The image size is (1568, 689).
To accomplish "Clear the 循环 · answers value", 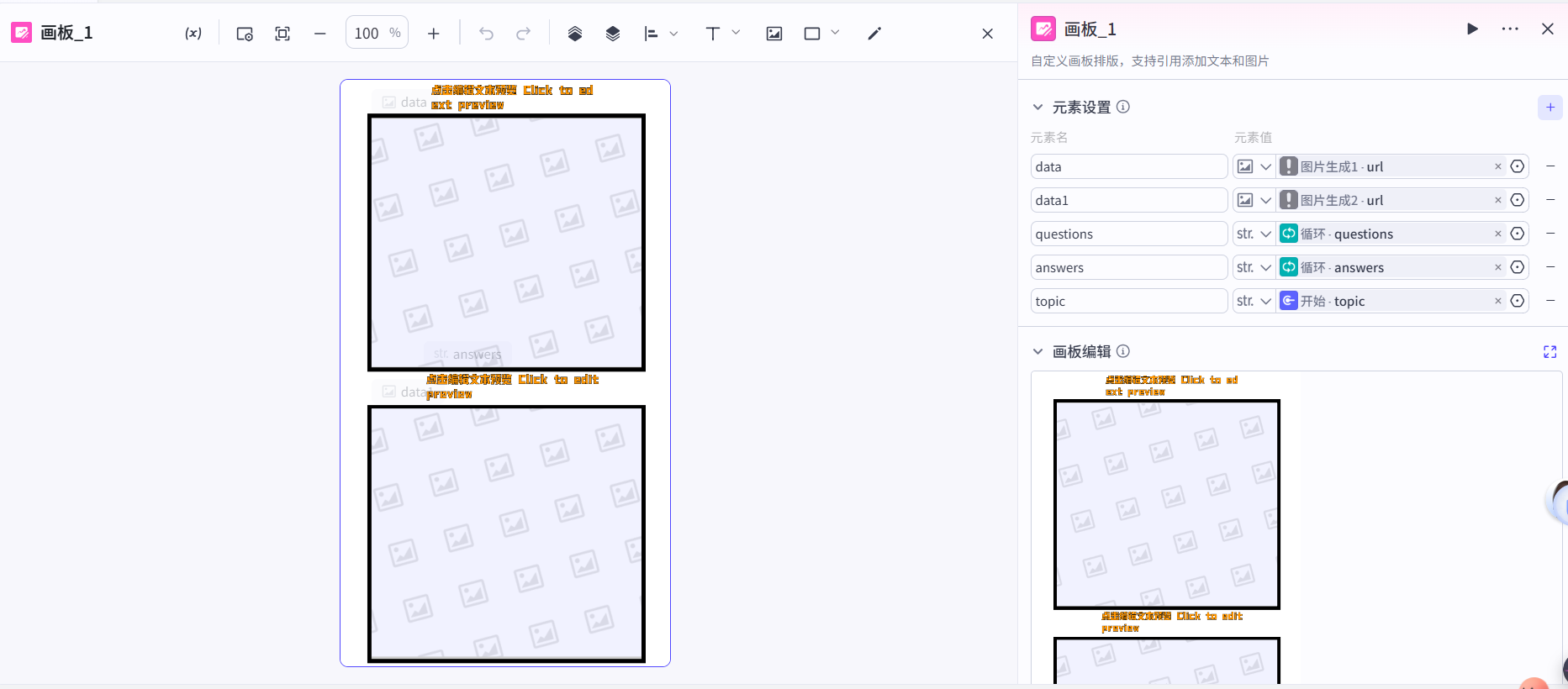I will (x=1498, y=267).
